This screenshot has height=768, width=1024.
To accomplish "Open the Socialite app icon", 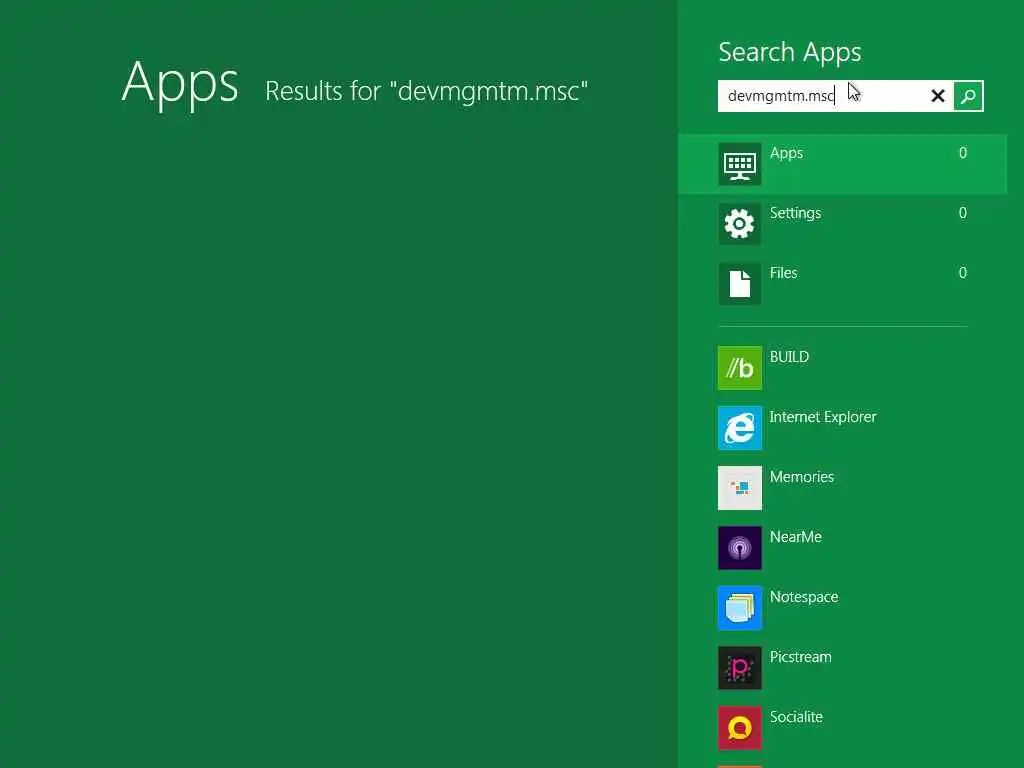I will 740,728.
